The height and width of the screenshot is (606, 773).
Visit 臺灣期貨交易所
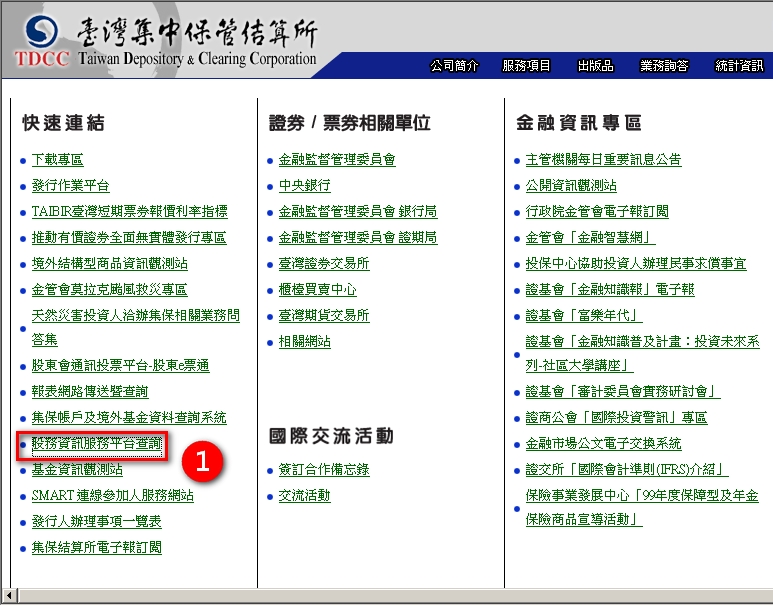click(x=324, y=316)
